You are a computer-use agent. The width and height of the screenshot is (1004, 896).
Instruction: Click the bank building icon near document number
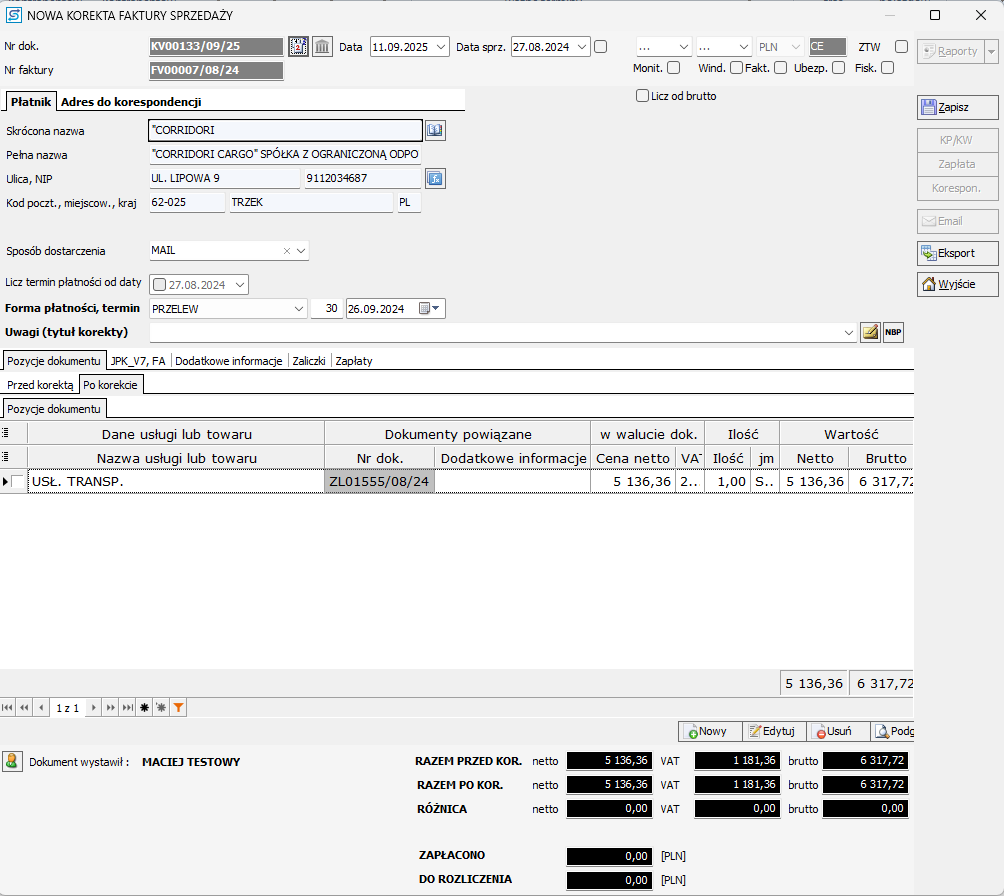click(322, 47)
